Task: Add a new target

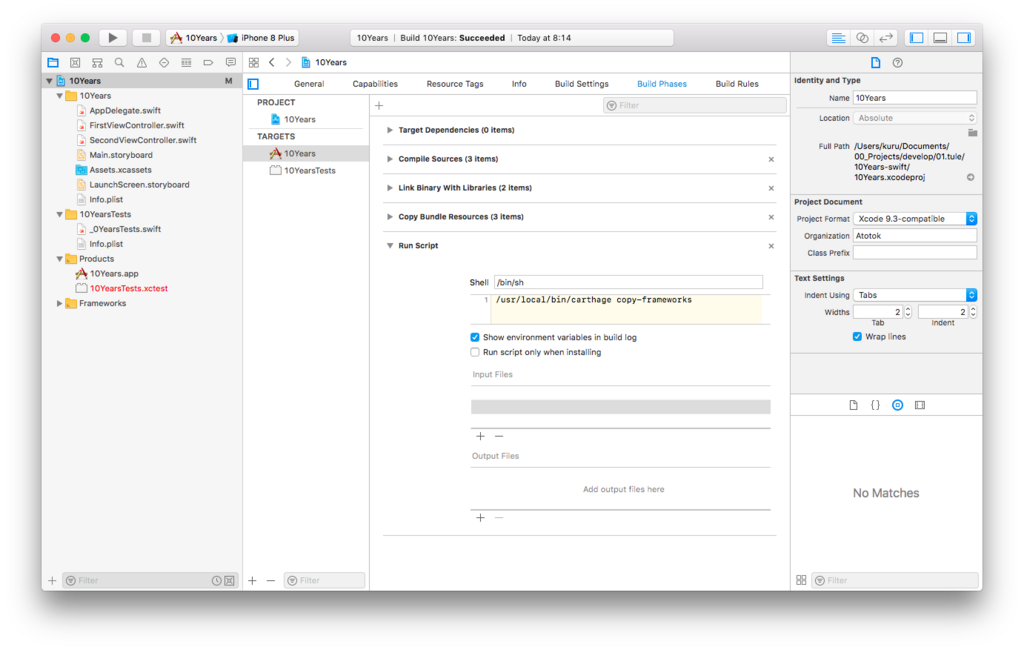Action: coord(253,581)
